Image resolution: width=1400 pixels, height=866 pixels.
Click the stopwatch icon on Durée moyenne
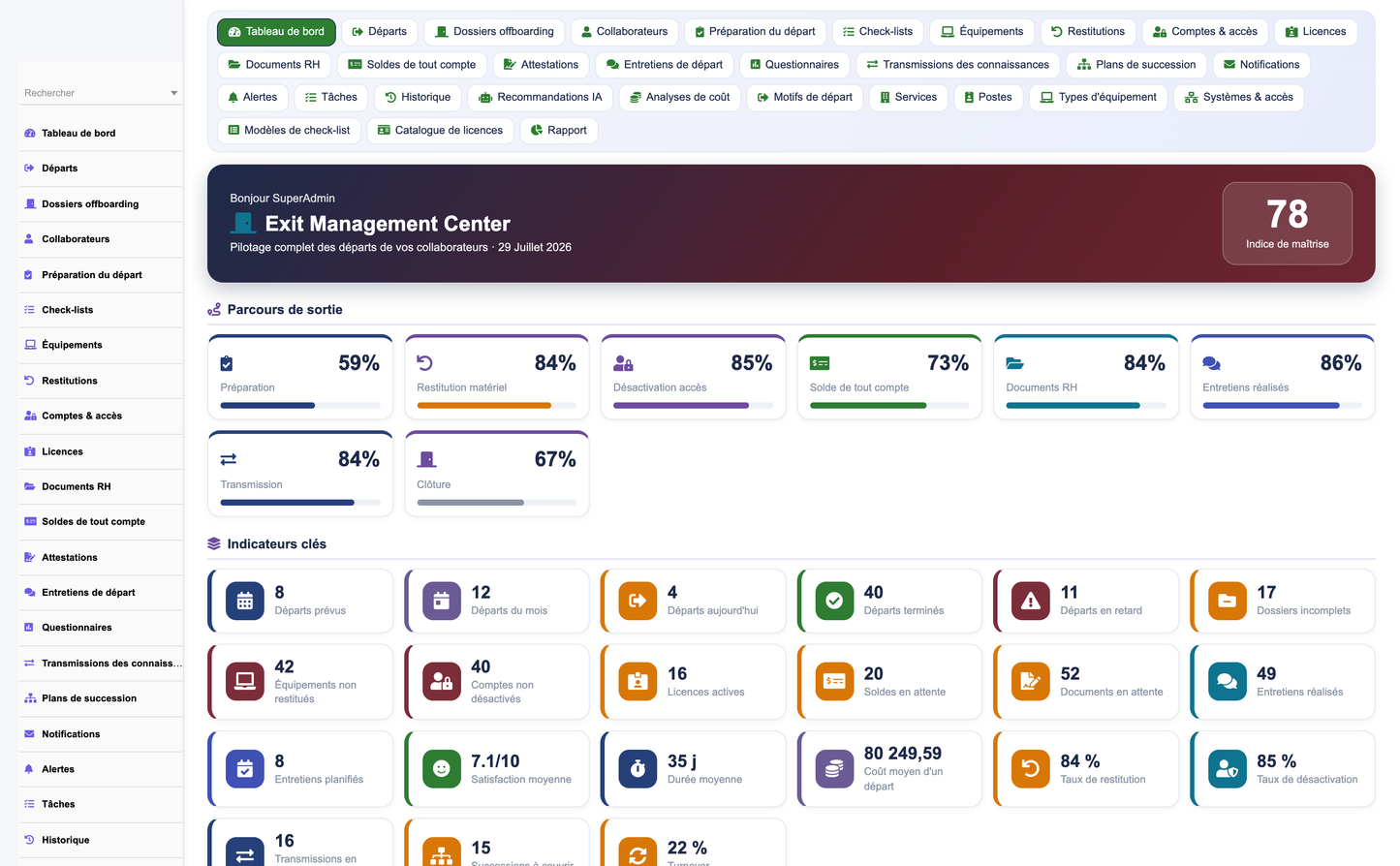pyautogui.click(x=638, y=768)
